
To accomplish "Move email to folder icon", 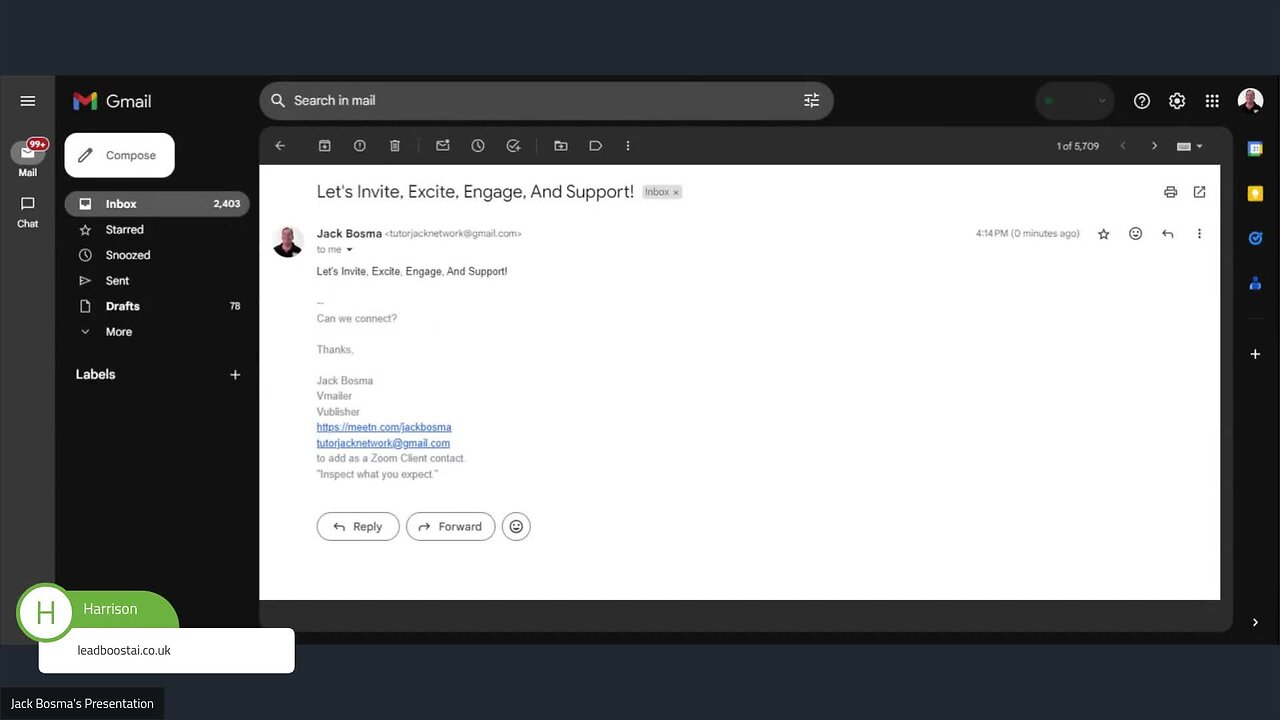I will tap(561, 146).
